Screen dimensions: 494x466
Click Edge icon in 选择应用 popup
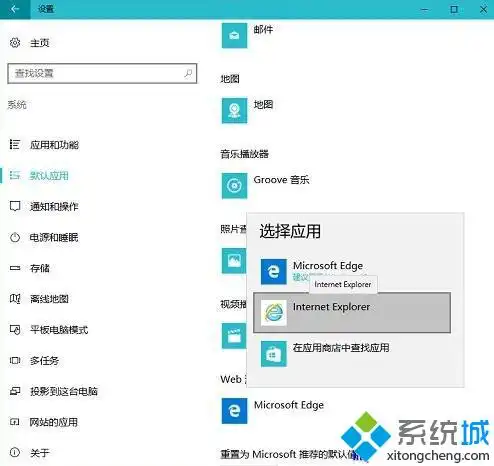[274, 272]
